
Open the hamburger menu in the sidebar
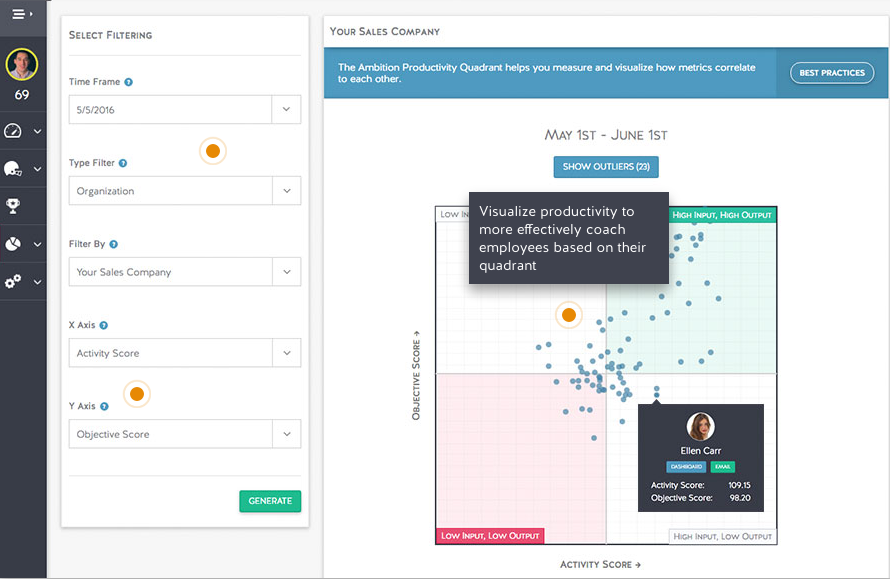pos(22,15)
